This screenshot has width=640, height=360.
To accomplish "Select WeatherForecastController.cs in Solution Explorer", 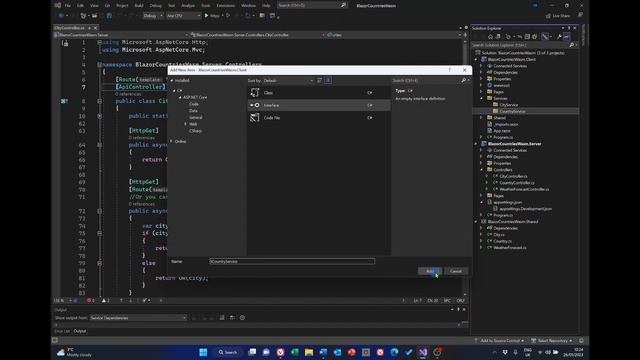I will (x=524, y=189).
